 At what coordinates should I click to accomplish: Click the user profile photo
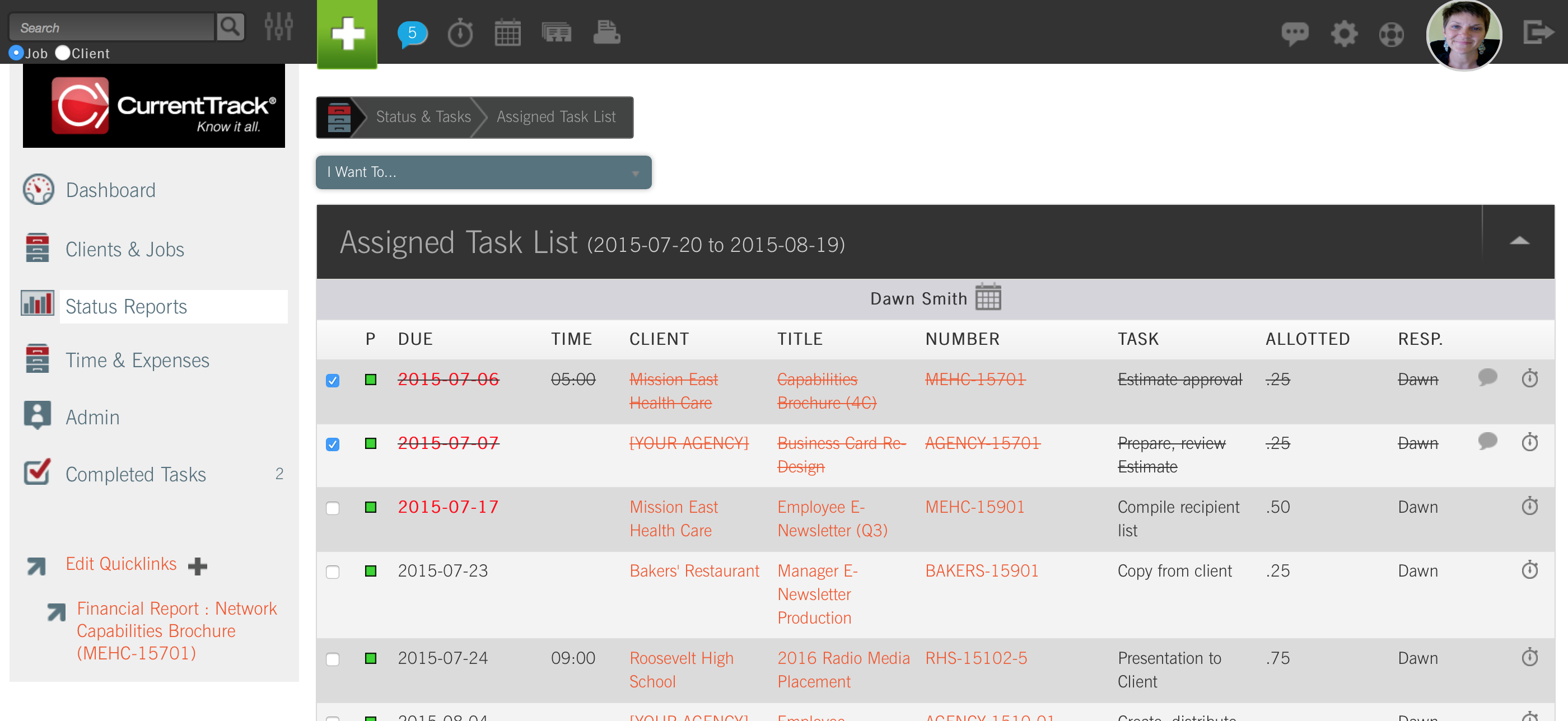click(x=1464, y=35)
